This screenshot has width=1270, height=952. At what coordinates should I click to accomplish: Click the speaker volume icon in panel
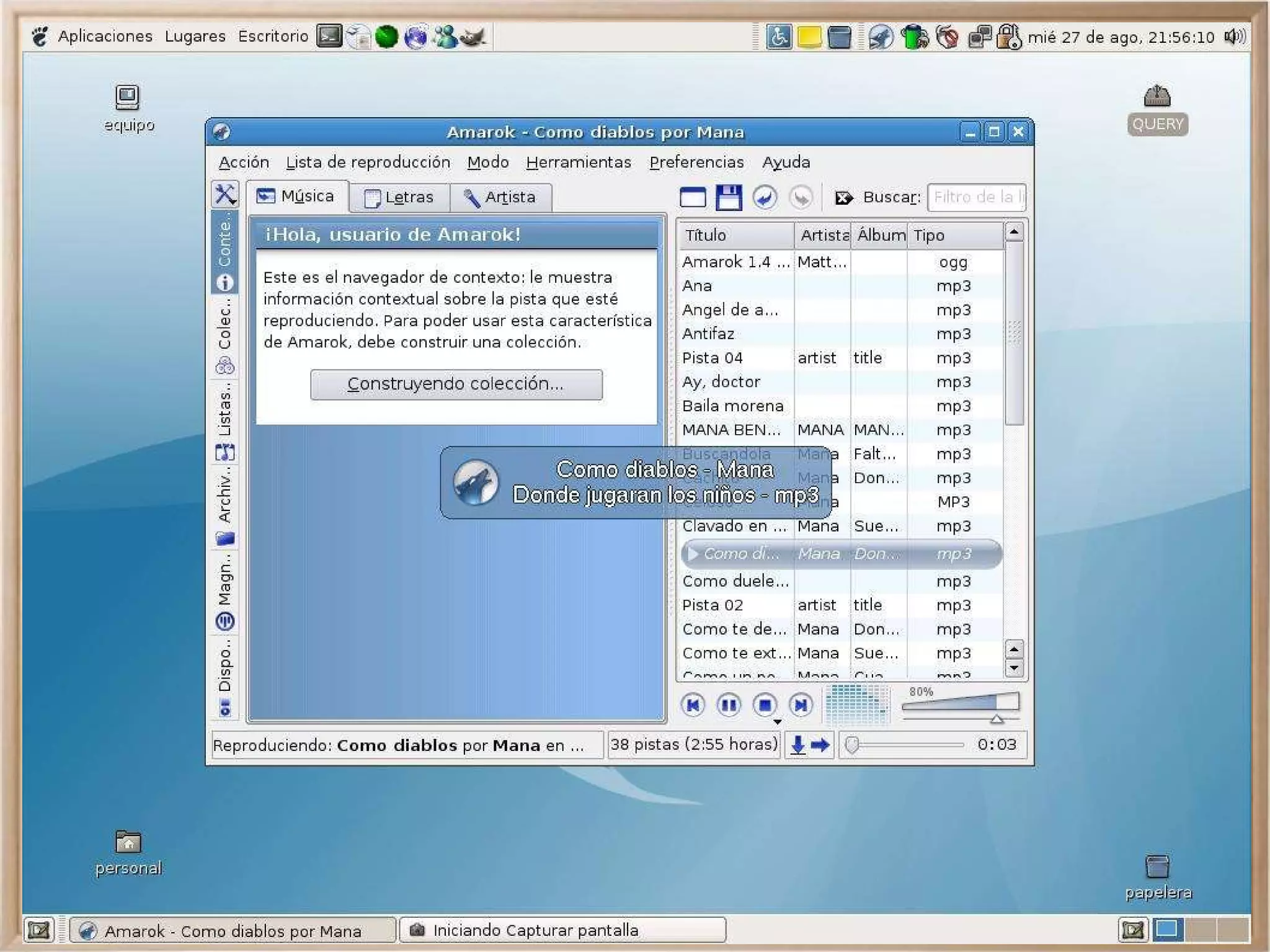tap(1234, 37)
